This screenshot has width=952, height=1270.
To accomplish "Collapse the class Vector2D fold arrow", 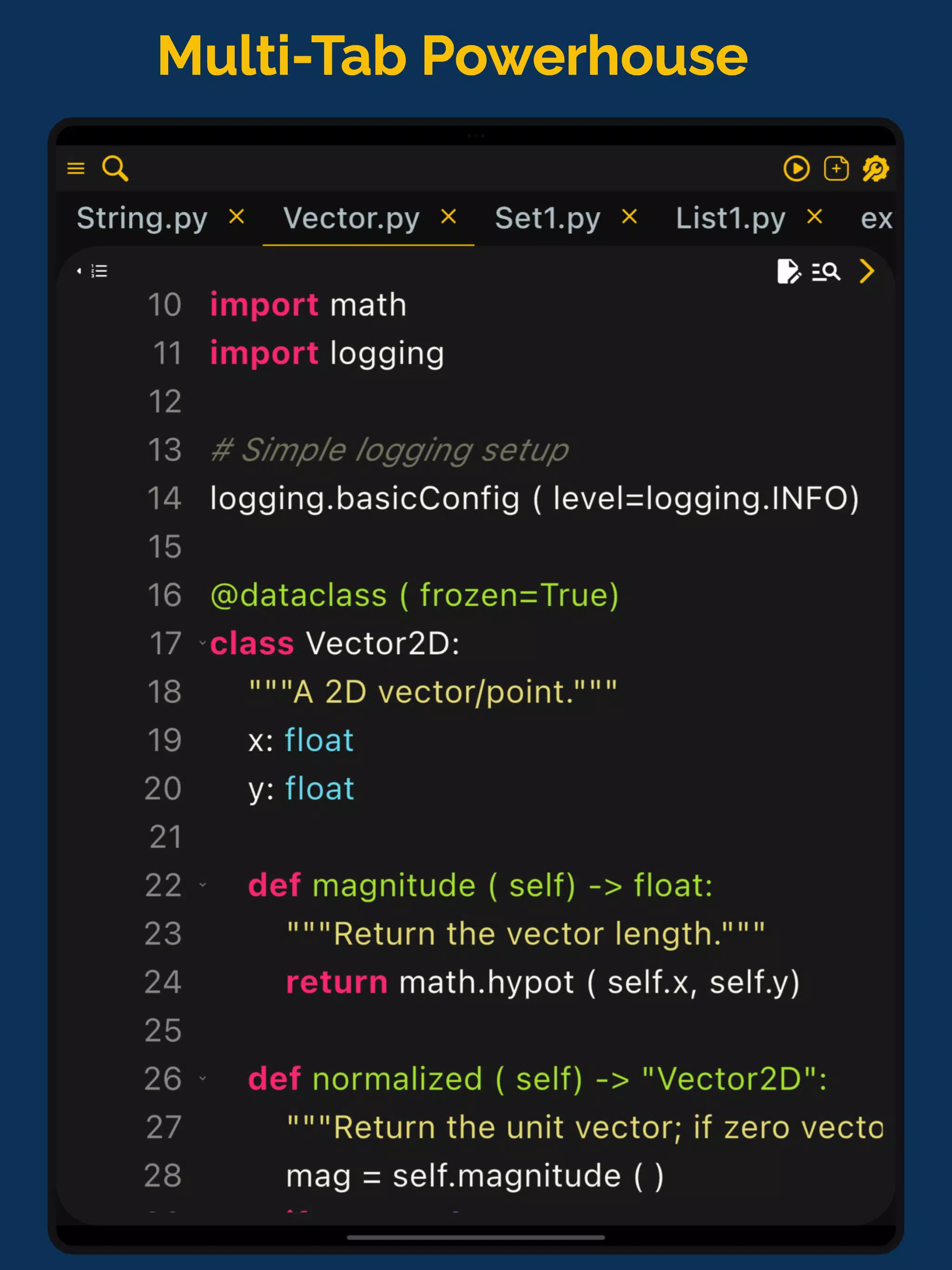I will coord(202,643).
